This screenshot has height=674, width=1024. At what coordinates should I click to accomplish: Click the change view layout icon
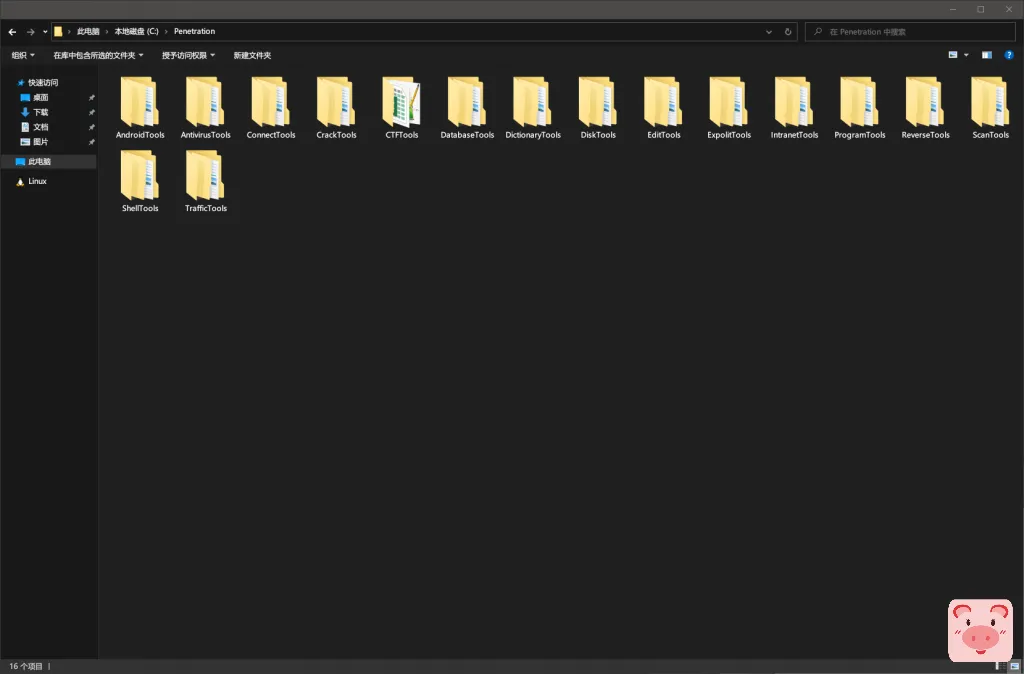(x=953, y=55)
